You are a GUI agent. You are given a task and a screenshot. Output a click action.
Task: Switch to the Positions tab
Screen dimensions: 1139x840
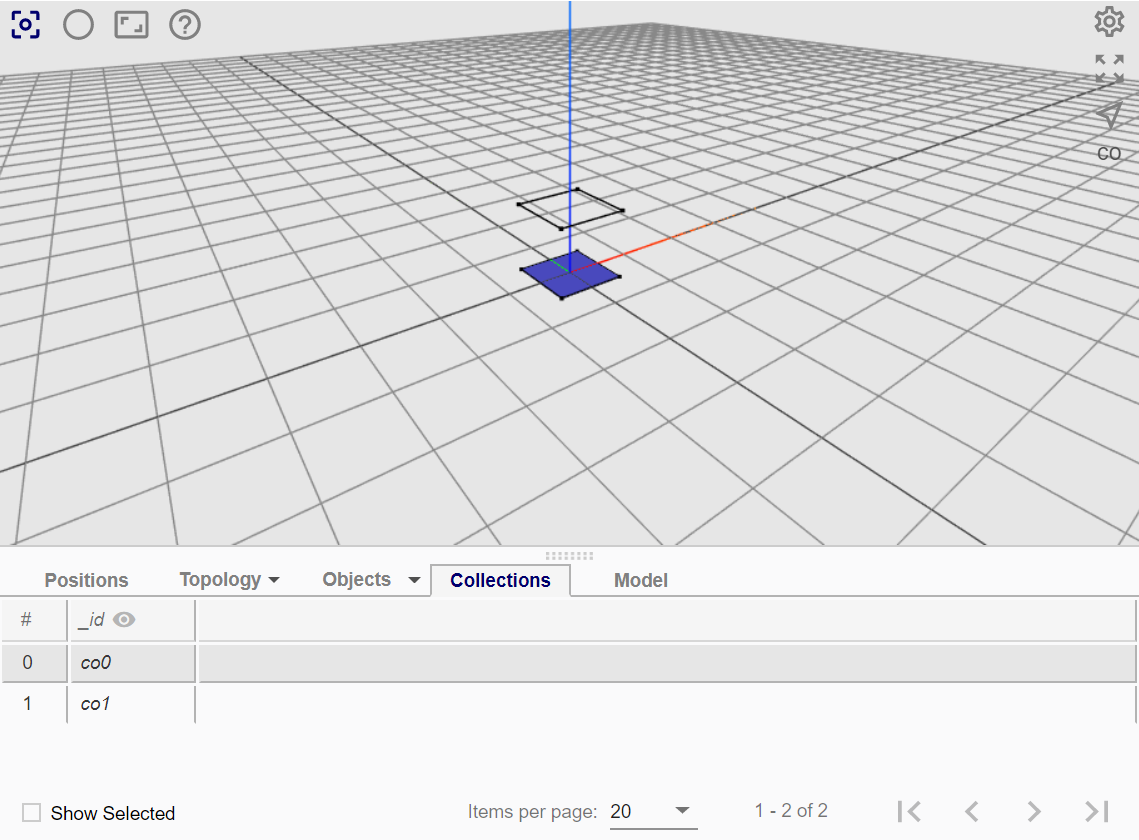coord(86,579)
